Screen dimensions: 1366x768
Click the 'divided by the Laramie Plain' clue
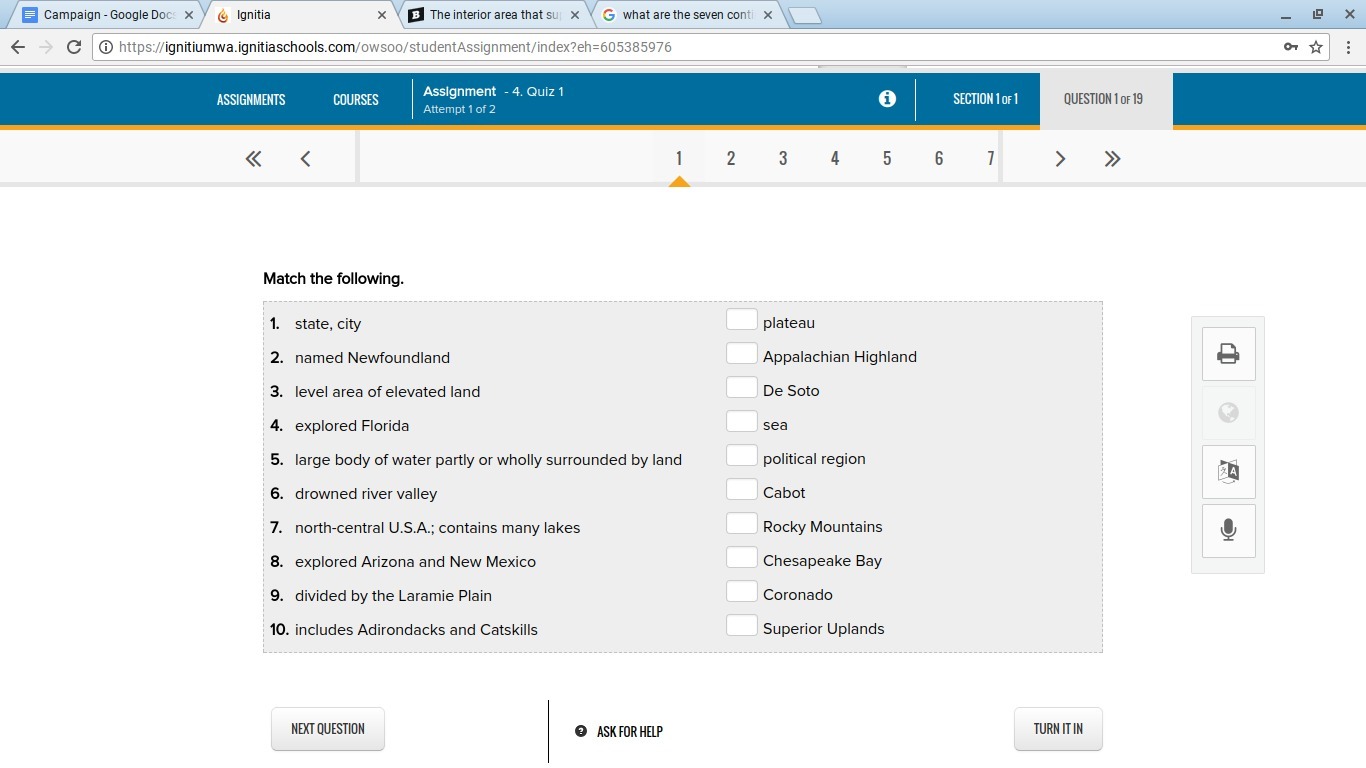click(x=393, y=596)
